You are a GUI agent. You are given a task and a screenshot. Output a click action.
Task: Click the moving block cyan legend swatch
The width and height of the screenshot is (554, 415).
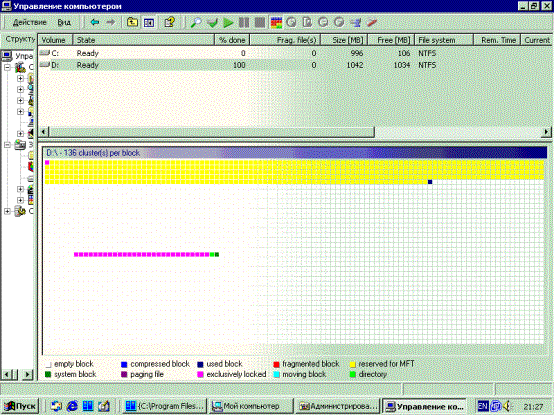click(x=276, y=374)
